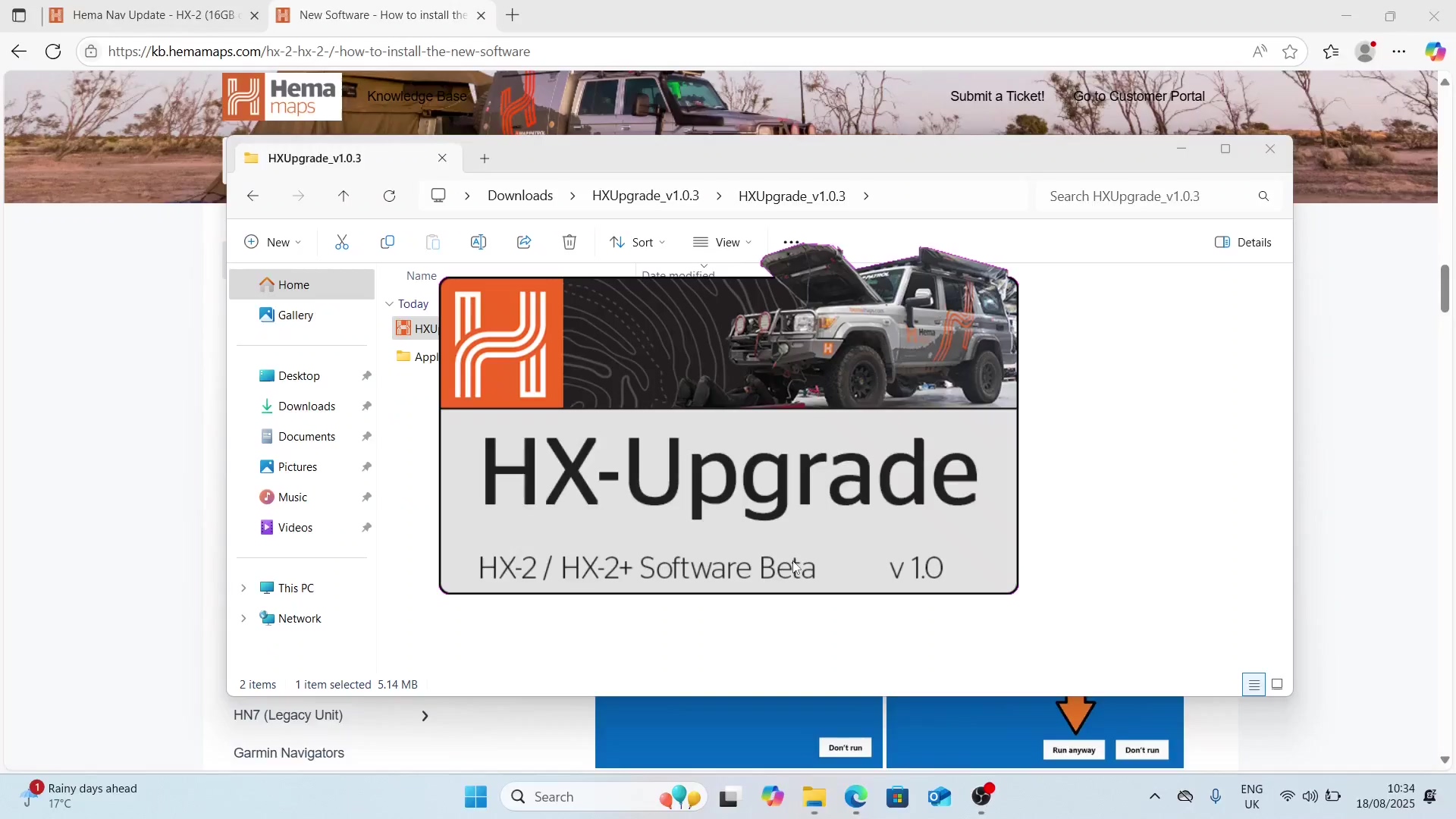Switch to details list view toggle

(x=1254, y=685)
